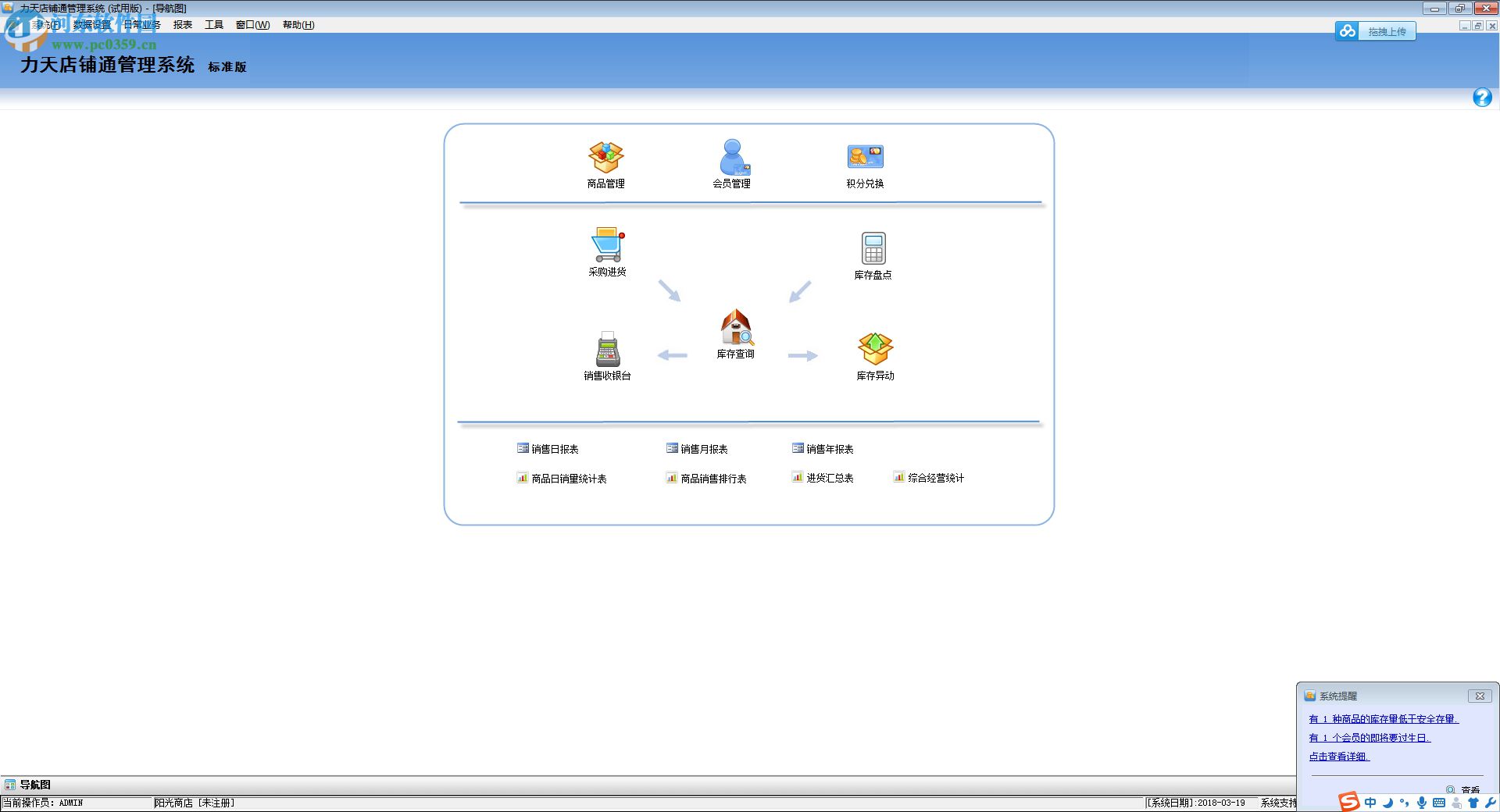Open 销售日报表 daily sales report
The width and height of the screenshot is (1500, 812).
pyautogui.click(x=548, y=449)
